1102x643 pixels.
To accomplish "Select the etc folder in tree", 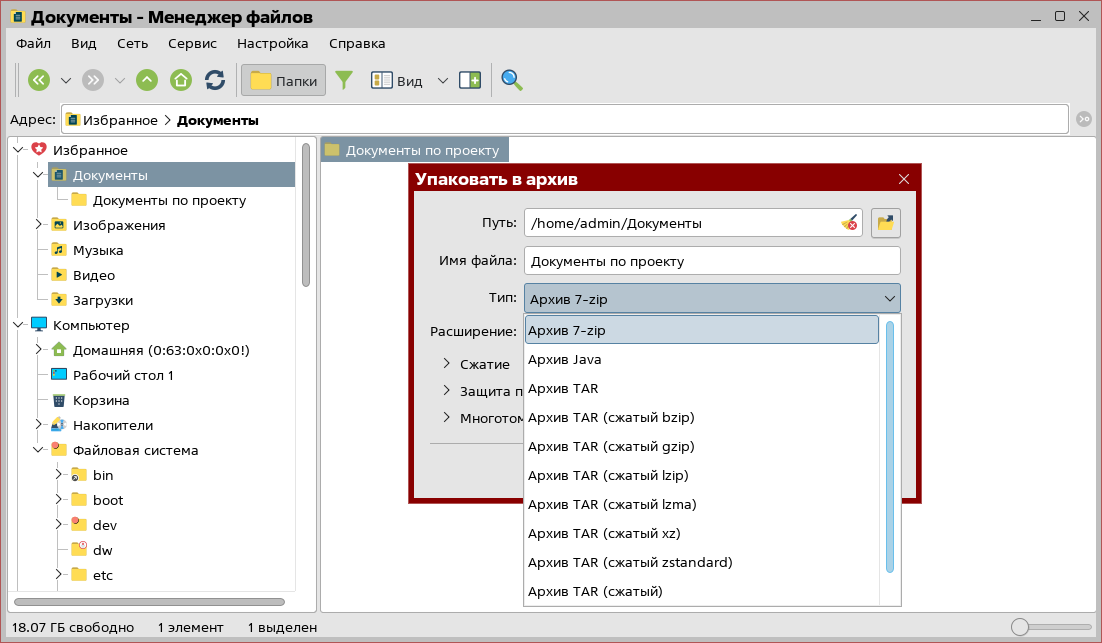I will point(103,576).
